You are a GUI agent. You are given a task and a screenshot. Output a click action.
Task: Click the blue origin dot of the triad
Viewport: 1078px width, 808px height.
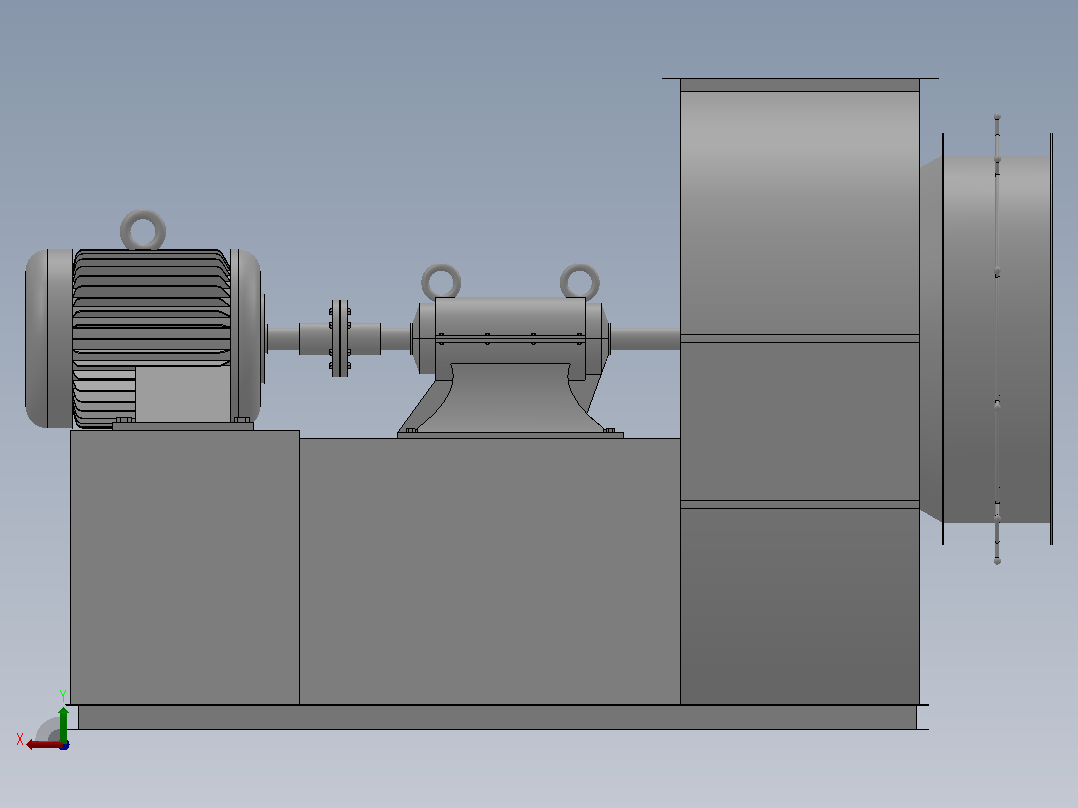click(64, 745)
